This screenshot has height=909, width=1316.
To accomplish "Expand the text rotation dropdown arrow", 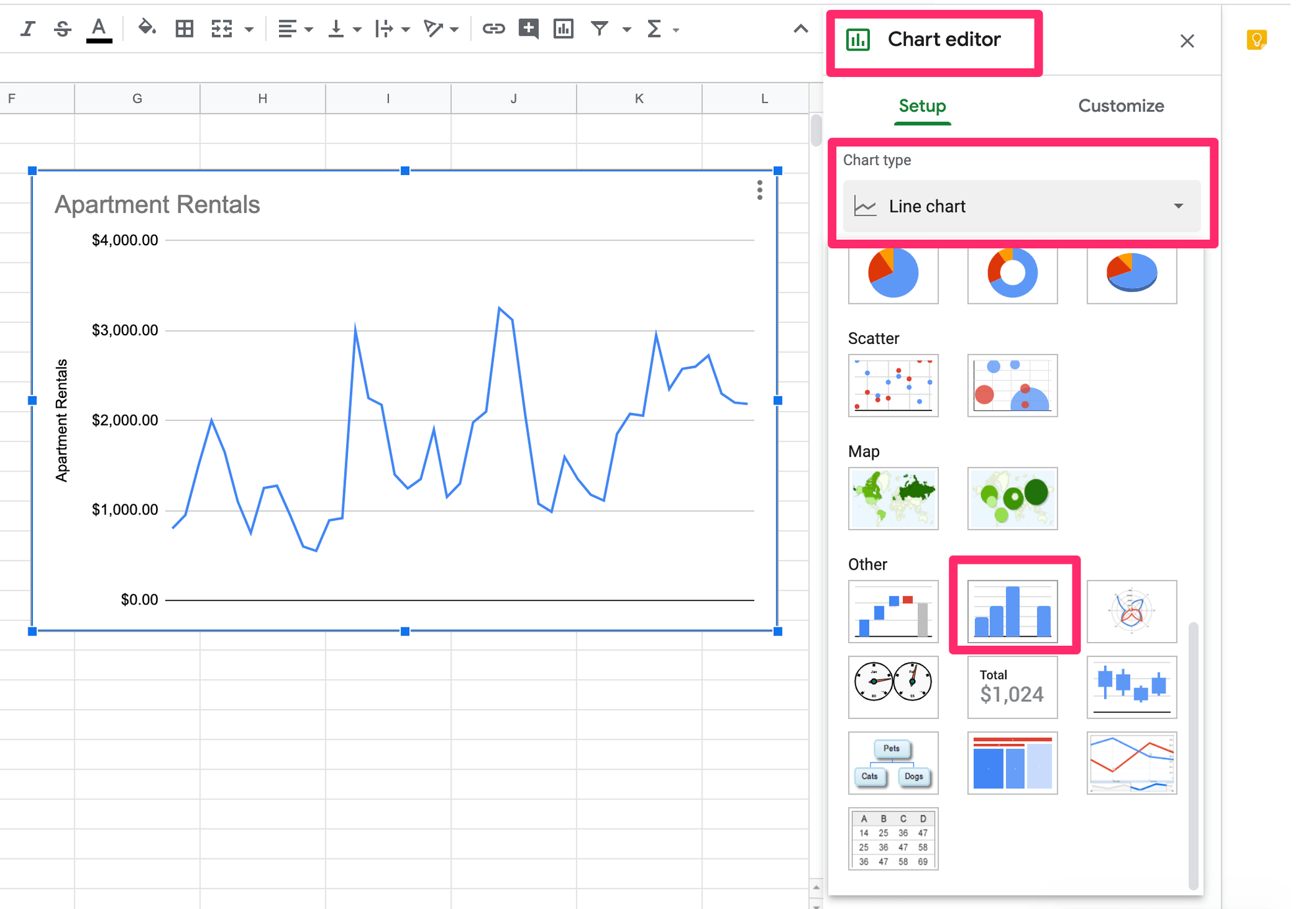I will tap(454, 30).
